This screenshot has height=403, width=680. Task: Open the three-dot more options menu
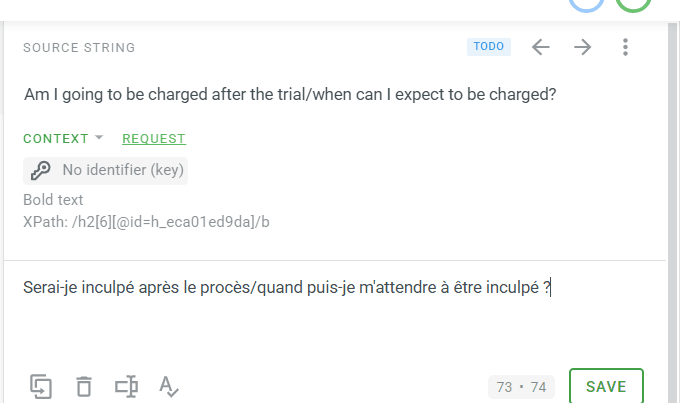coord(625,47)
